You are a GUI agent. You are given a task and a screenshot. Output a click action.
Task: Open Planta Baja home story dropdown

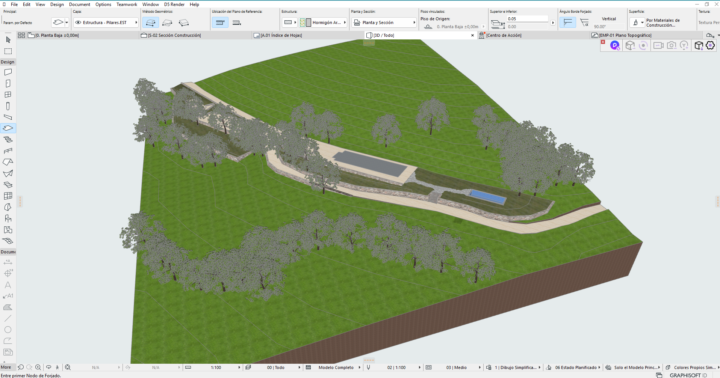tap(454, 27)
